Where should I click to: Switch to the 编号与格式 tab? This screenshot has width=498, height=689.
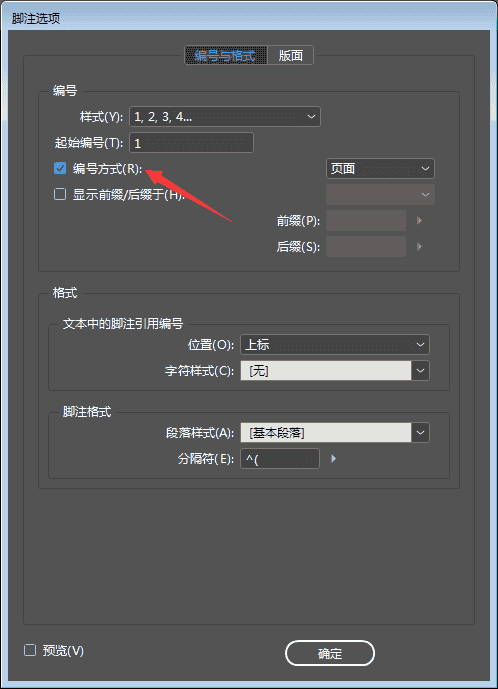tap(225, 55)
